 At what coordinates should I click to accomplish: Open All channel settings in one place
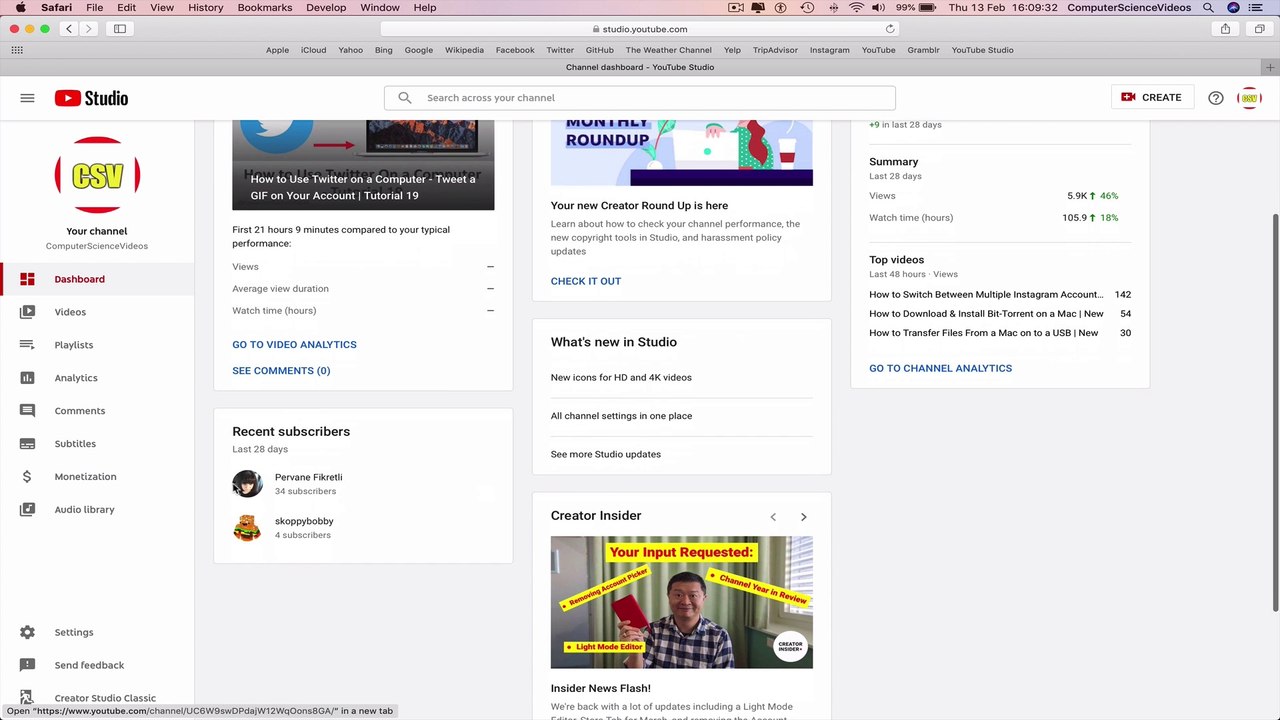[621, 416]
